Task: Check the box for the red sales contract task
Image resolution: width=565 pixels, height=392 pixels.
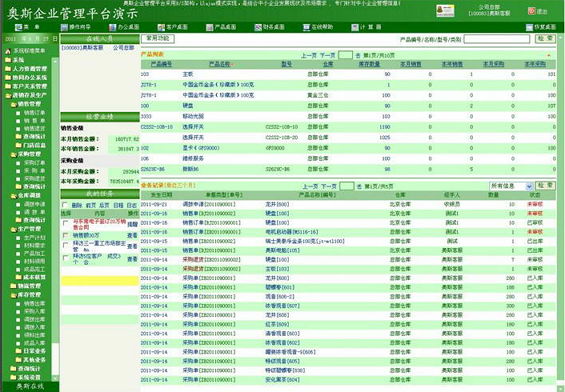Action: pos(65,223)
